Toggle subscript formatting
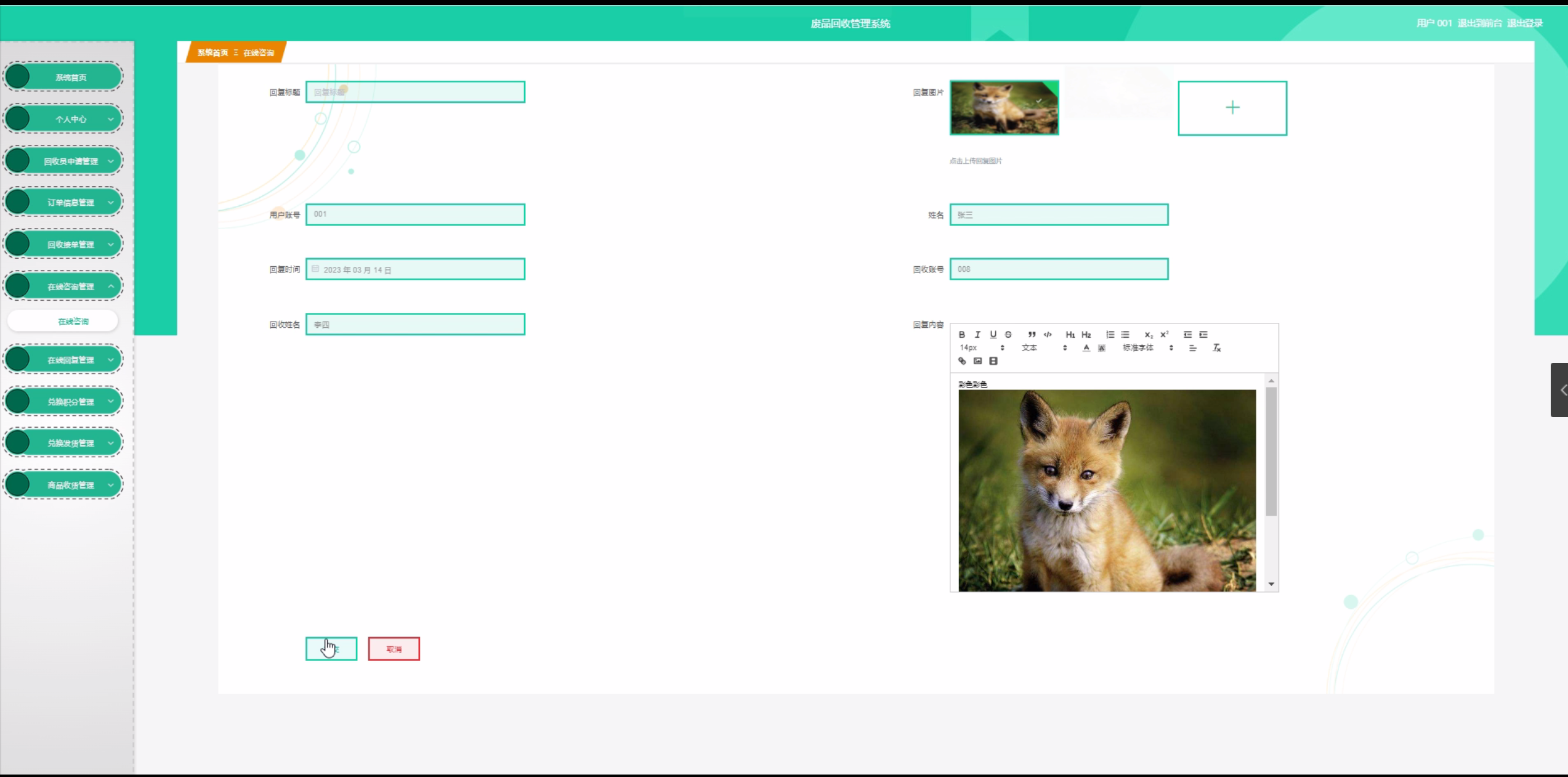Viewport: 1568px width, 777px height. pos(1149,335)
